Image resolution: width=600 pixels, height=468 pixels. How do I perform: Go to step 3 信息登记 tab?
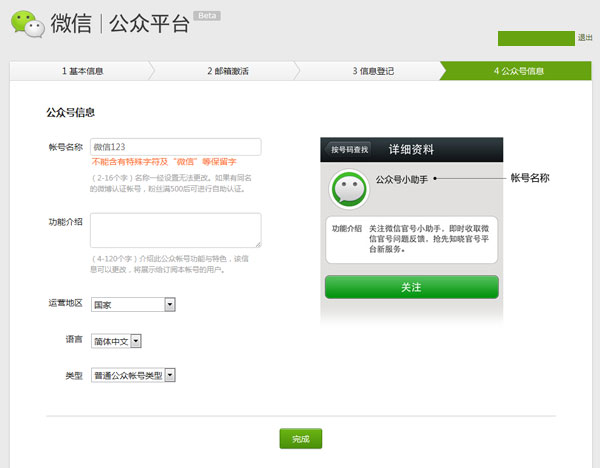tap(373, 71)
